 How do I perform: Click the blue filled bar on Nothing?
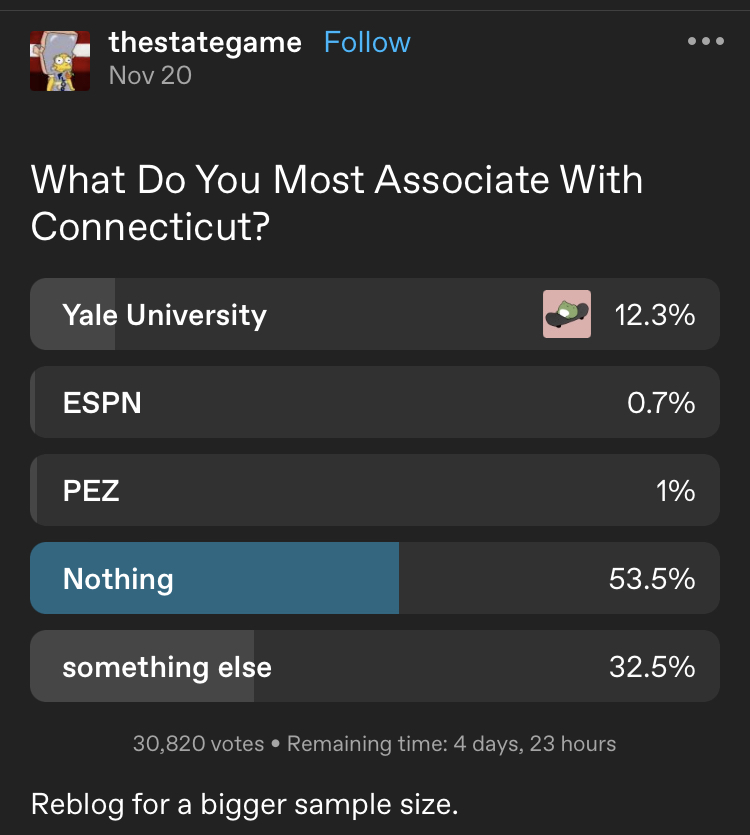[x=215, y=578]
